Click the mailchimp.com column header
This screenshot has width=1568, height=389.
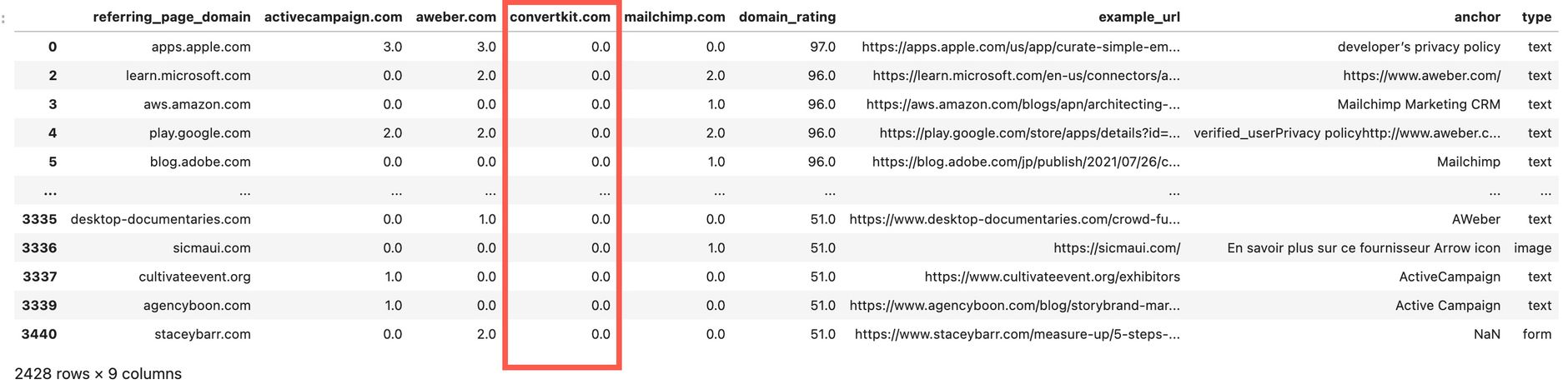675,17
